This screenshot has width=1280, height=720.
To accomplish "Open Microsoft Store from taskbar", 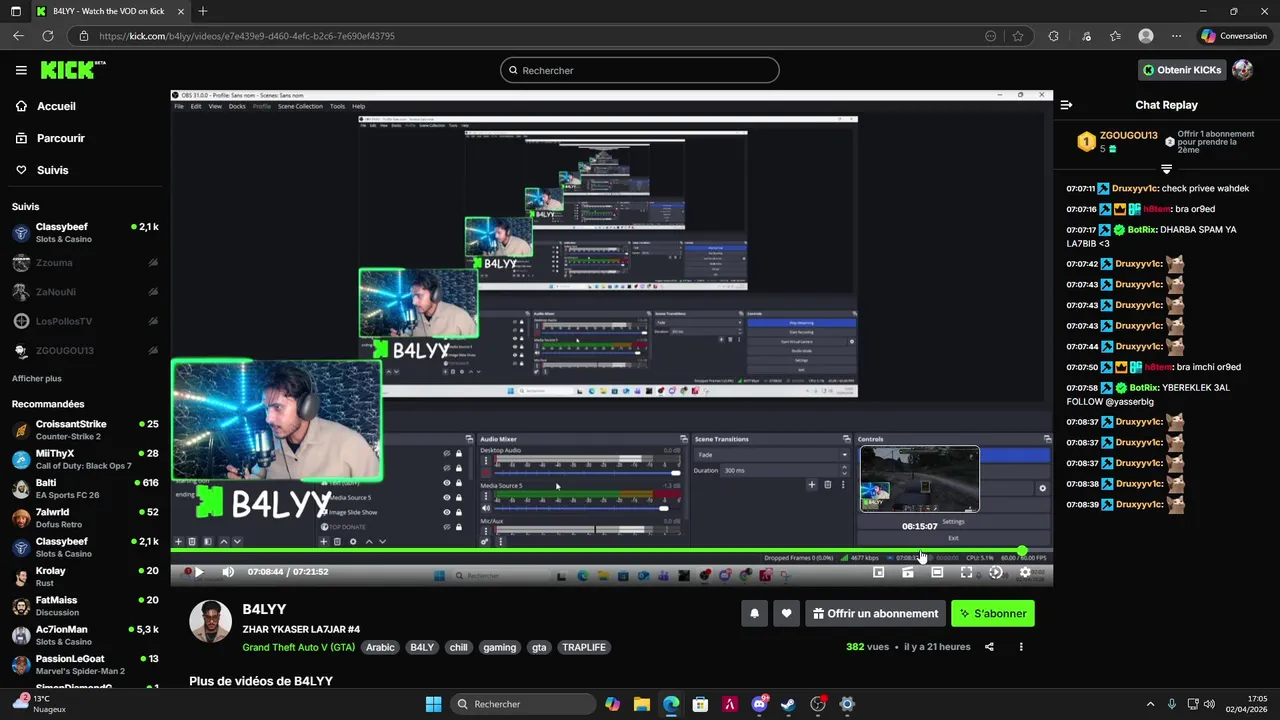I will (701, 704).
